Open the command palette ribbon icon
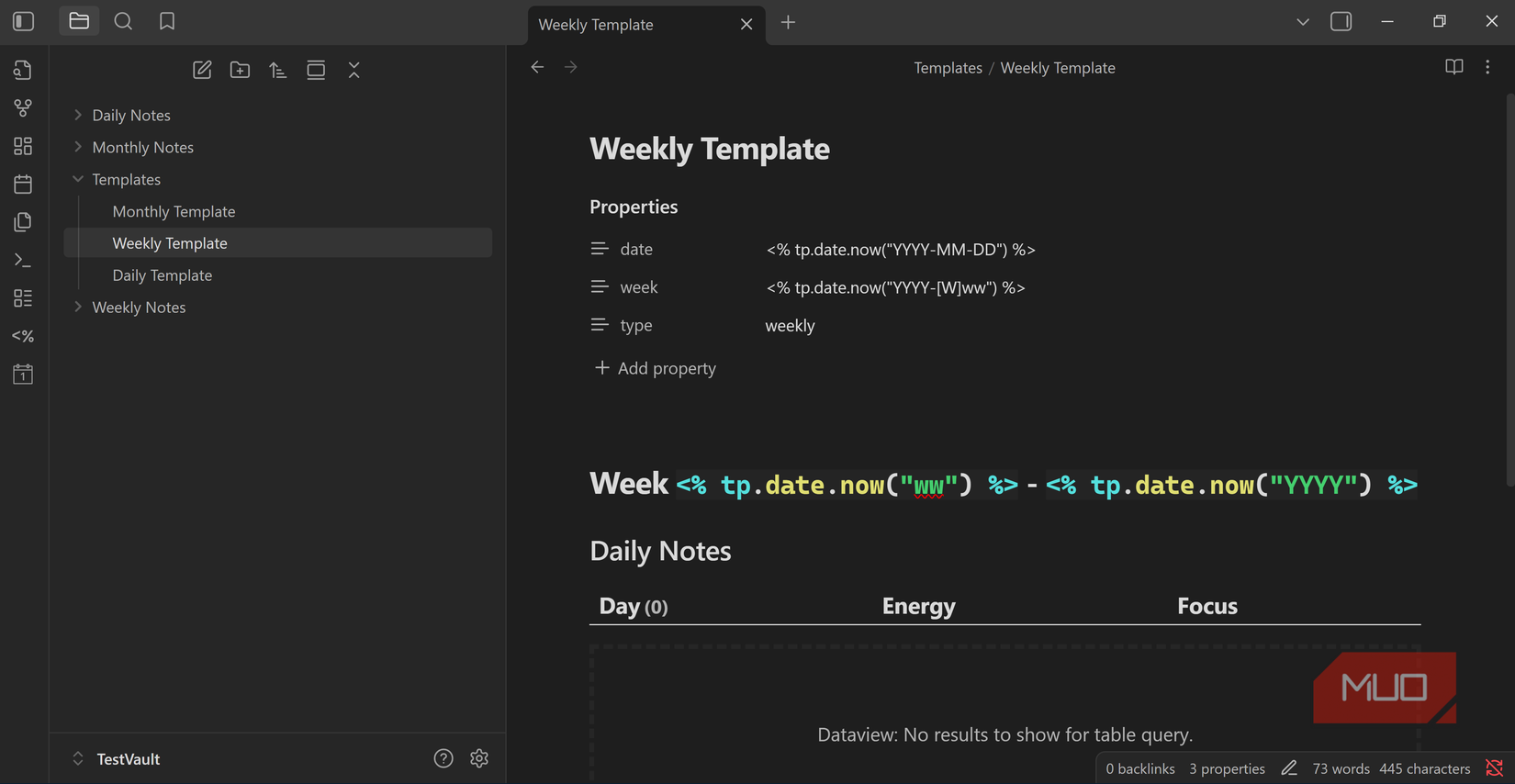 [23, 261]
